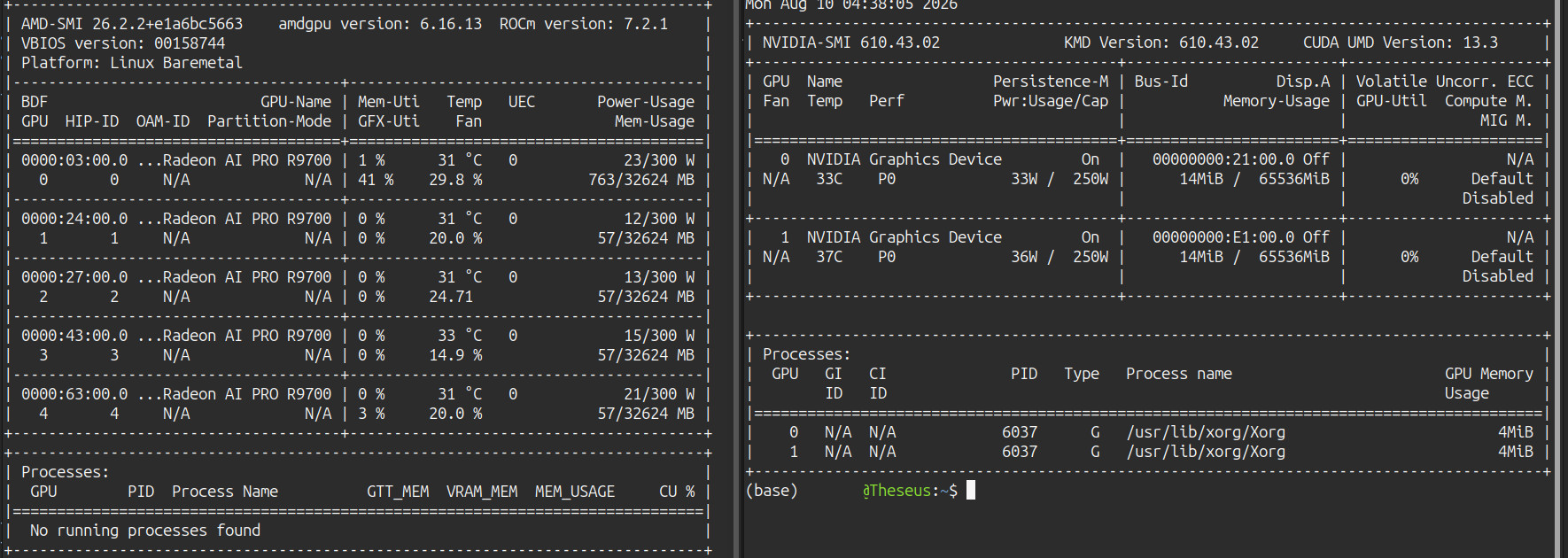Select the @Theseus:~$ shell prompt text
Viewport: 1568px width, 558px height.
tap(910, 491)
